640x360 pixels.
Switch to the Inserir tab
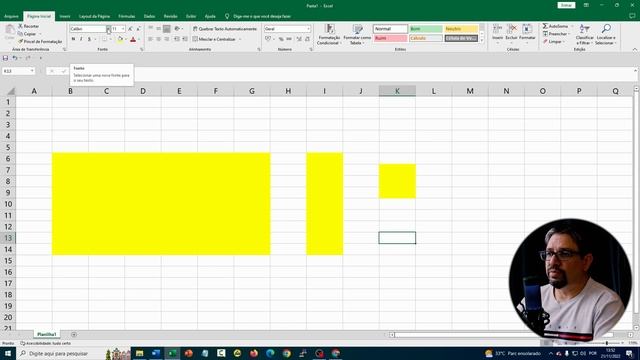[65, 16]
